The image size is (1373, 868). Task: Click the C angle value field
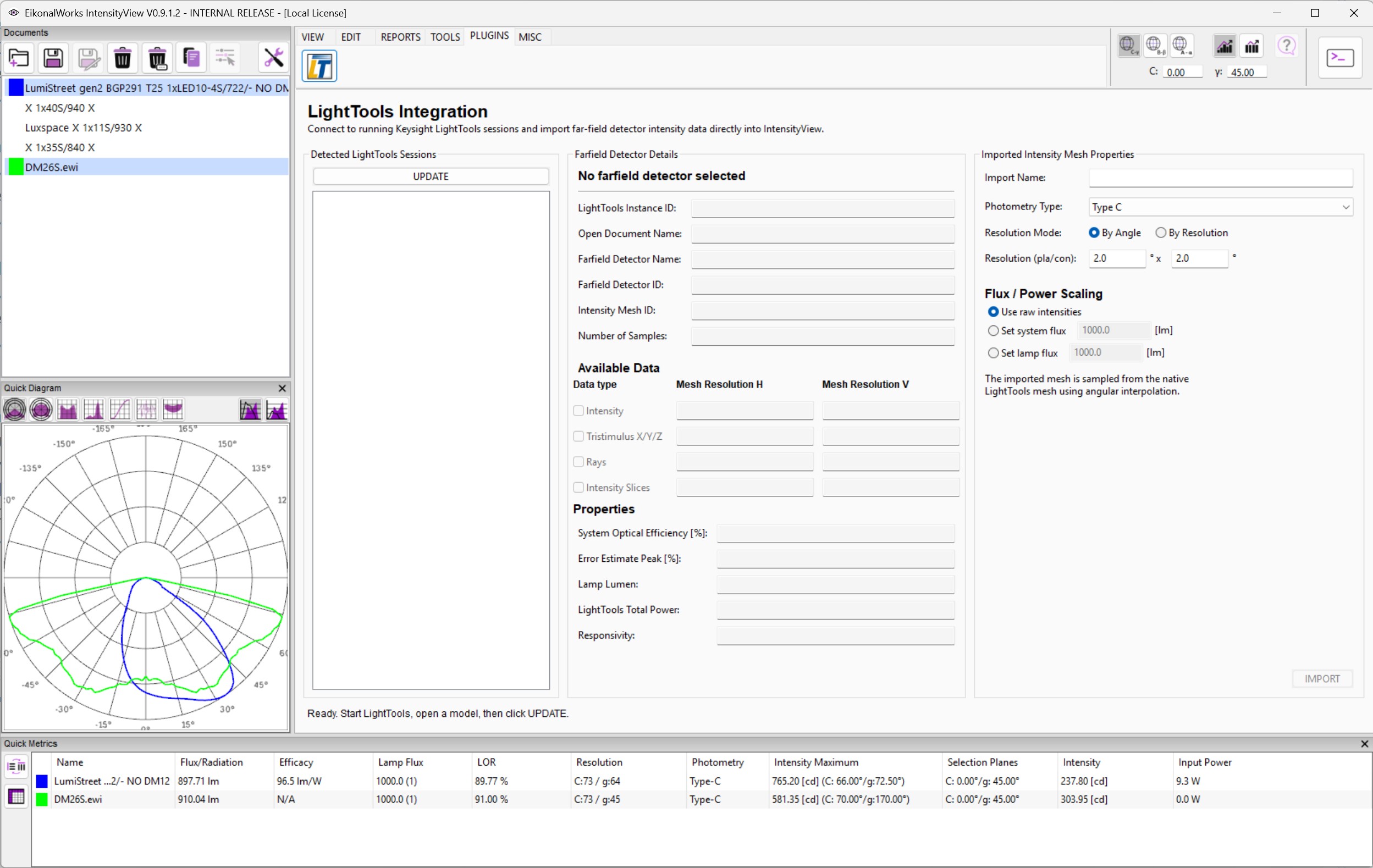[x=1183, y=73]
